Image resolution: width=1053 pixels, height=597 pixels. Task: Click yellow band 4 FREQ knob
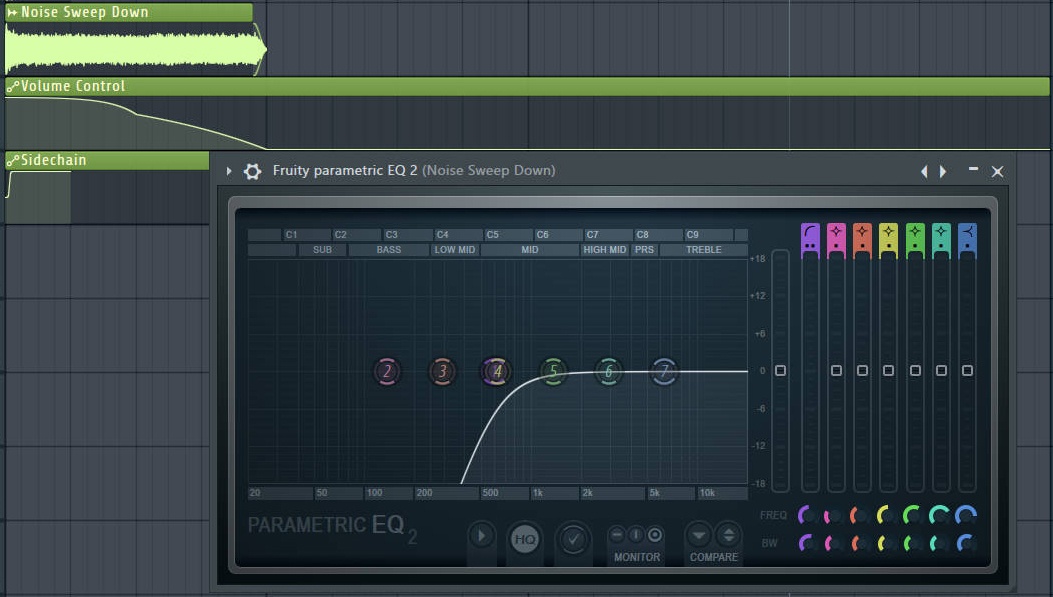[886, 515]
